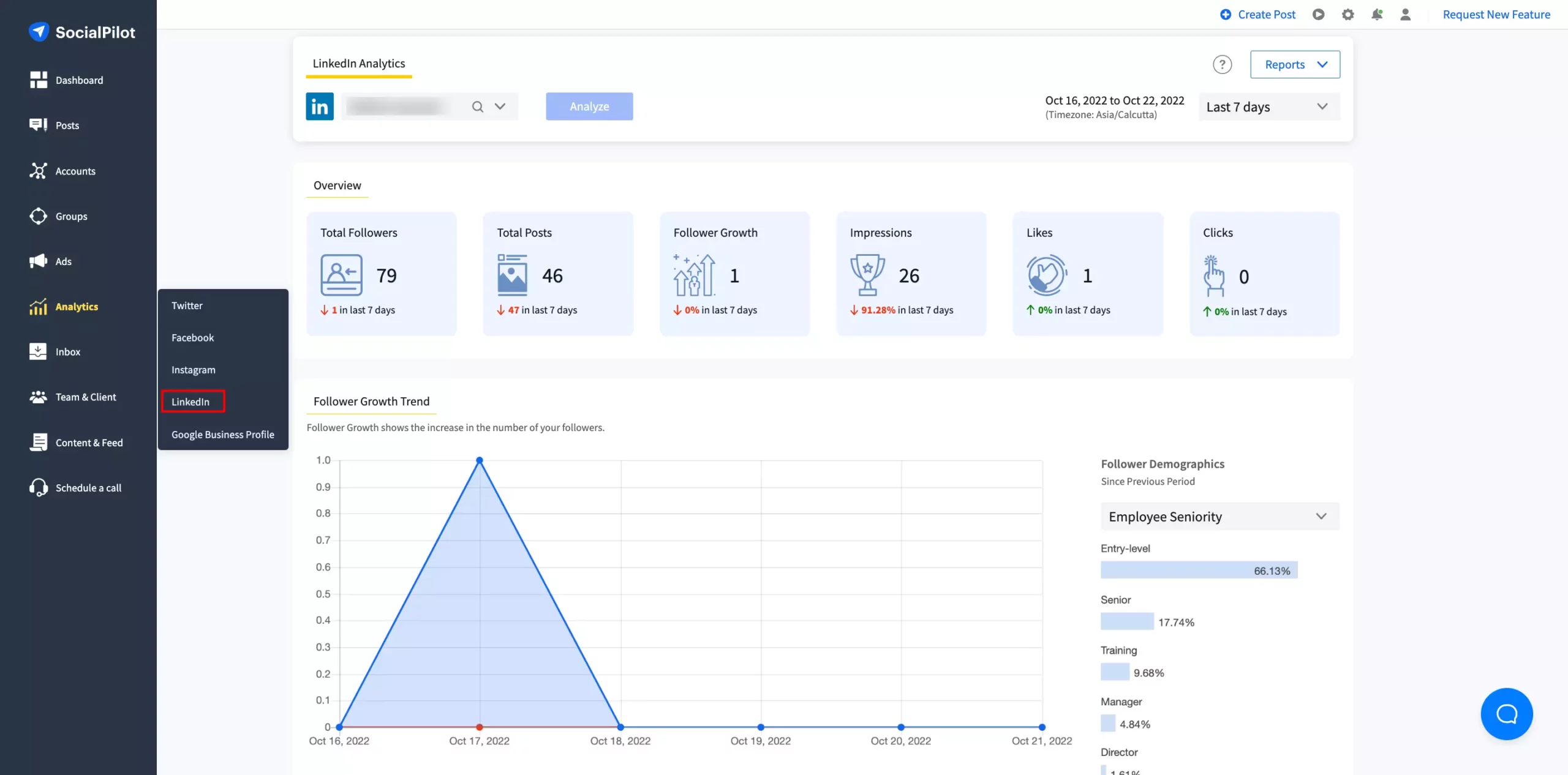Click the Groups sidebar icon

(x=38, y=216)
